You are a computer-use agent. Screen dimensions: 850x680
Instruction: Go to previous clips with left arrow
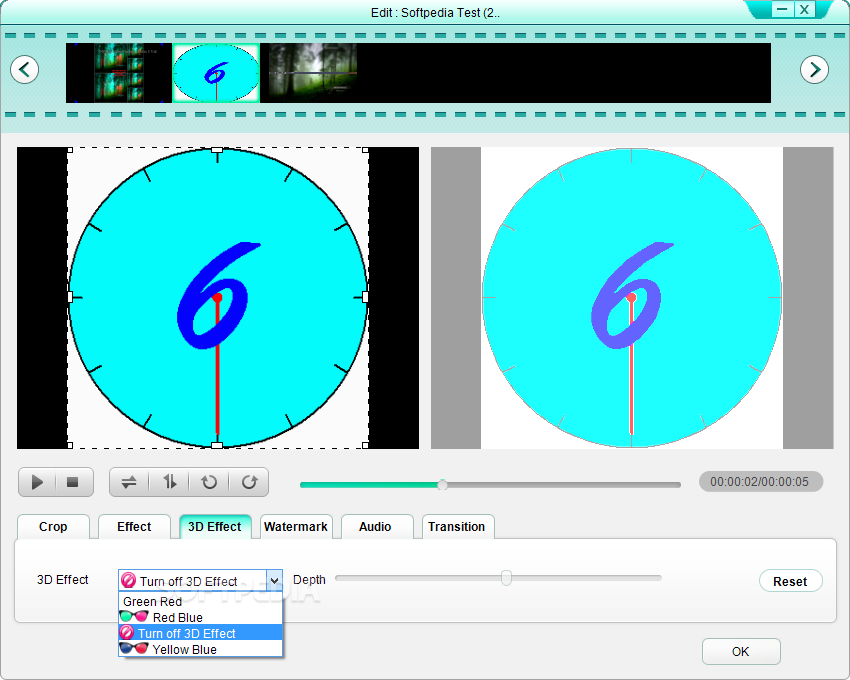pos(24,69)
